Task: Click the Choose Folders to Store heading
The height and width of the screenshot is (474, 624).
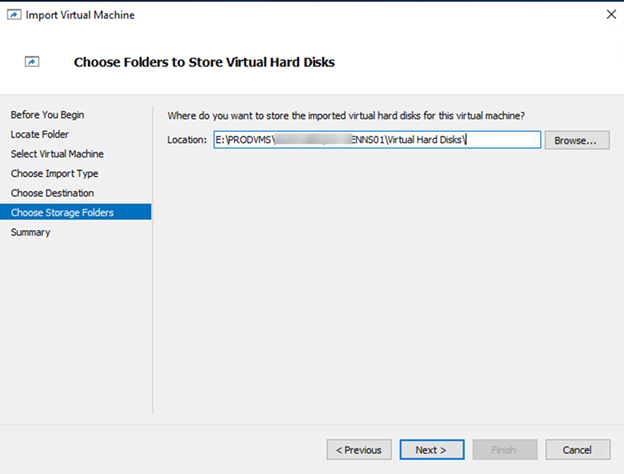Action: (204, 62)
